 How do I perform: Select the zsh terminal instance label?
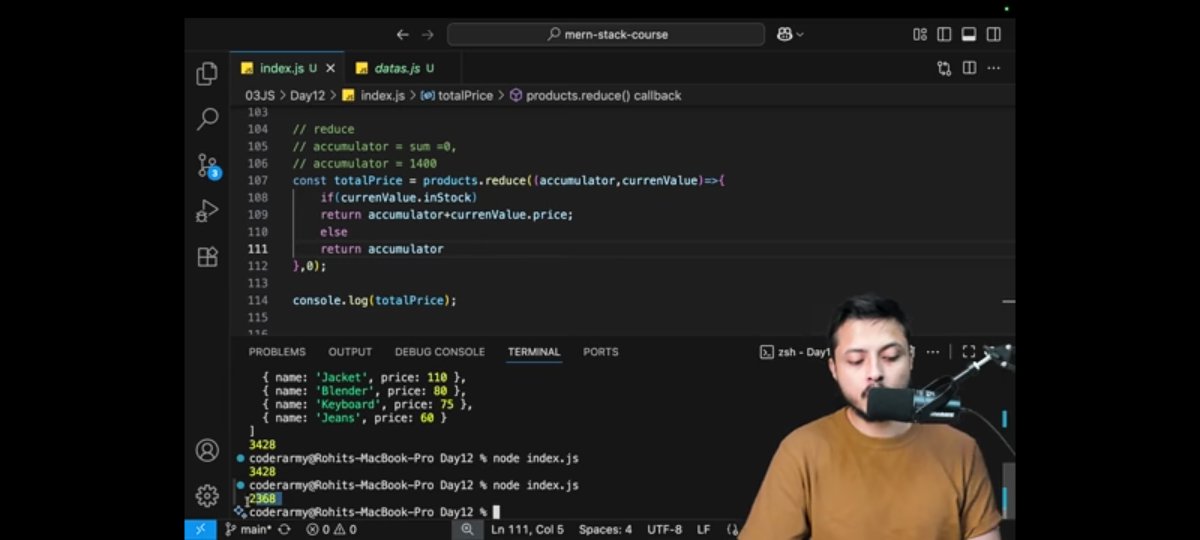[x=796, y=352]
